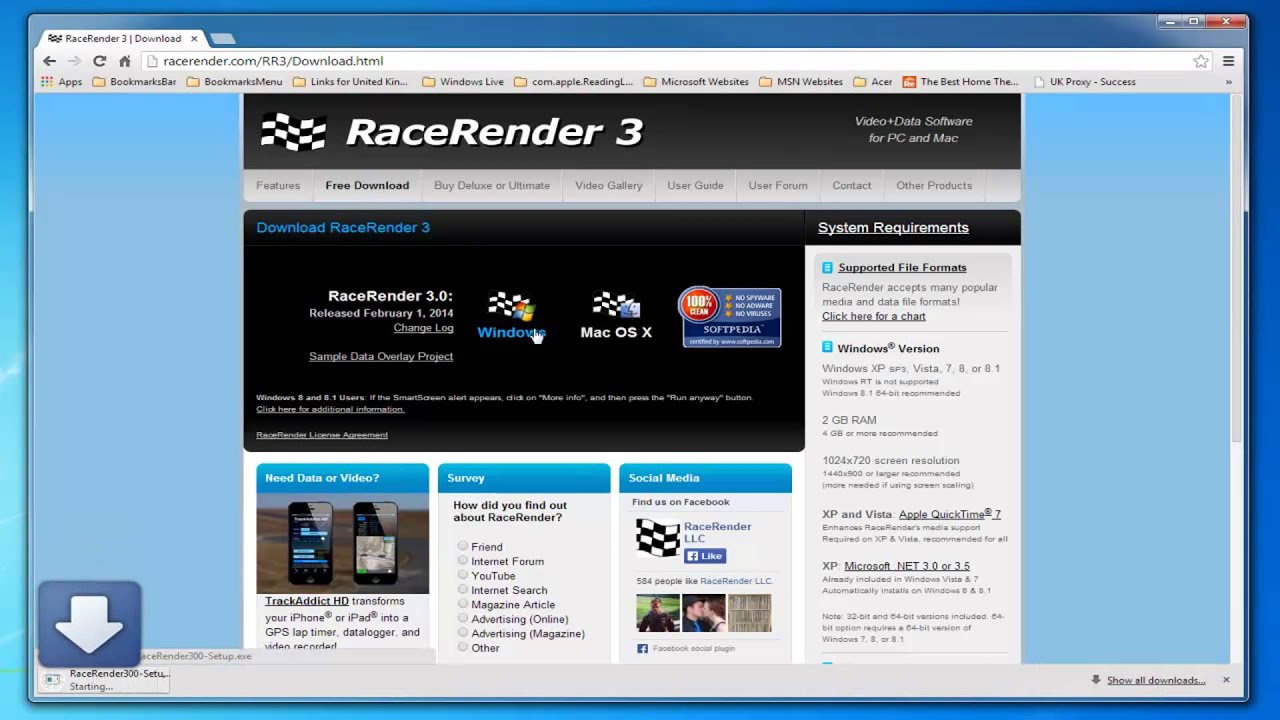Open the Buy Deluxe or Ultimate page
The image size is (1280, 720).
coord(492,185)
